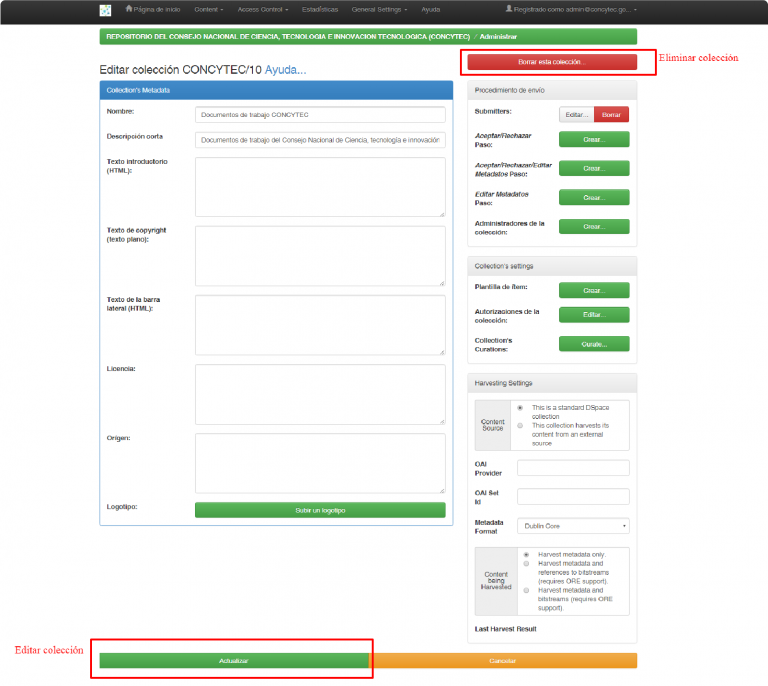Viewport: 768px width, 686px height.
Task: Click Ayuda in the top navigation bar
Action: pyautogui.click(x=431, y=9)
